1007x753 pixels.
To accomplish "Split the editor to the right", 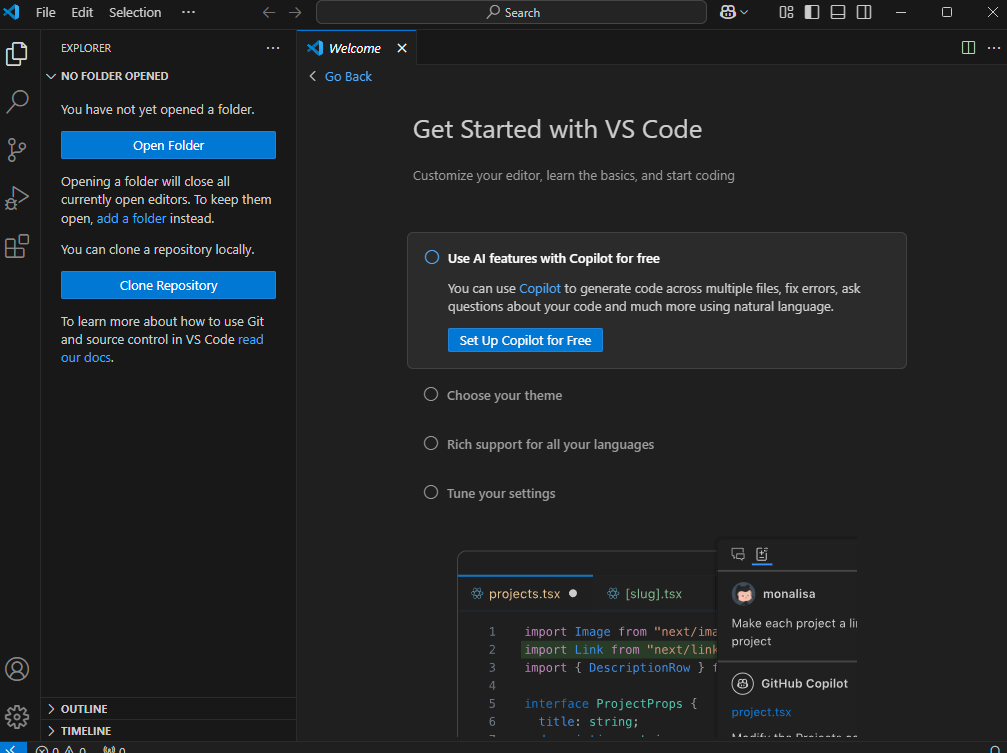I will 968,48.
